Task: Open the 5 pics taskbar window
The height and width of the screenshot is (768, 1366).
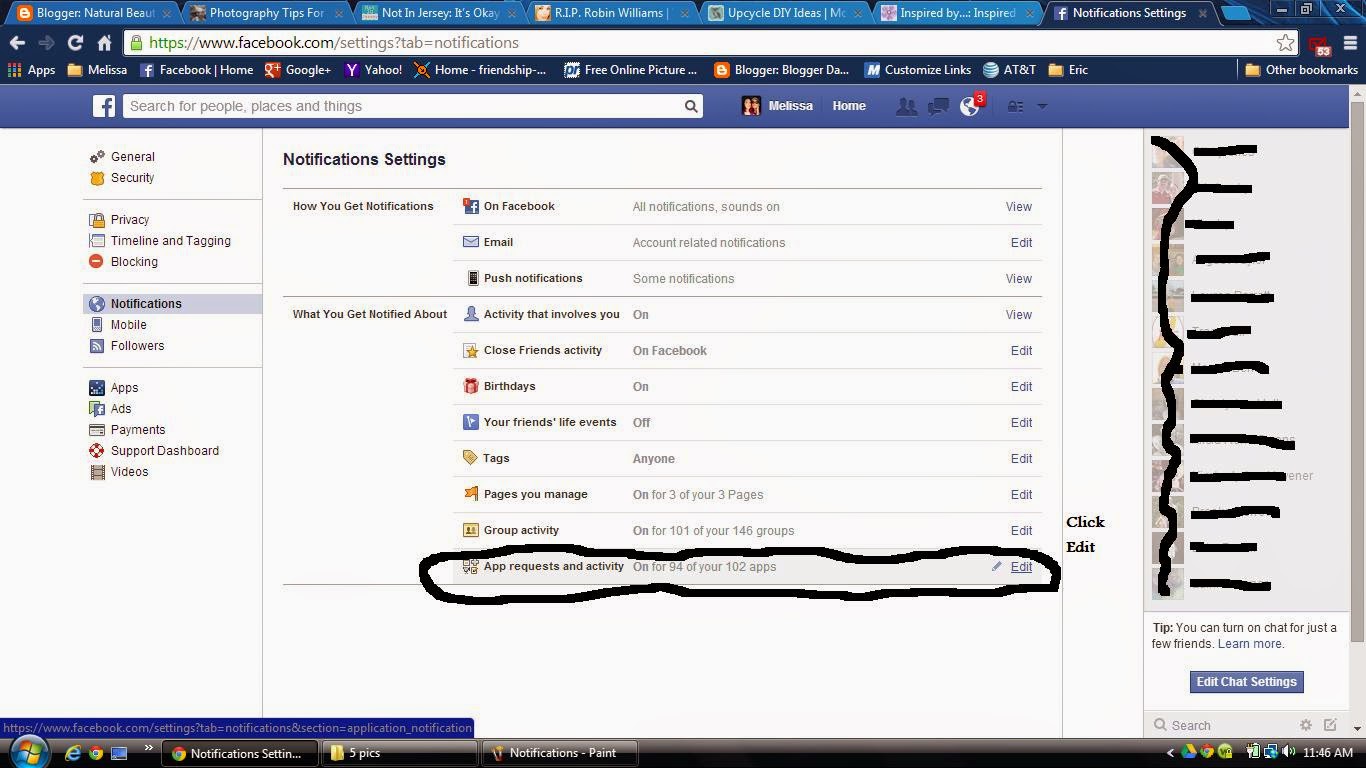Action: click(400, 753)
